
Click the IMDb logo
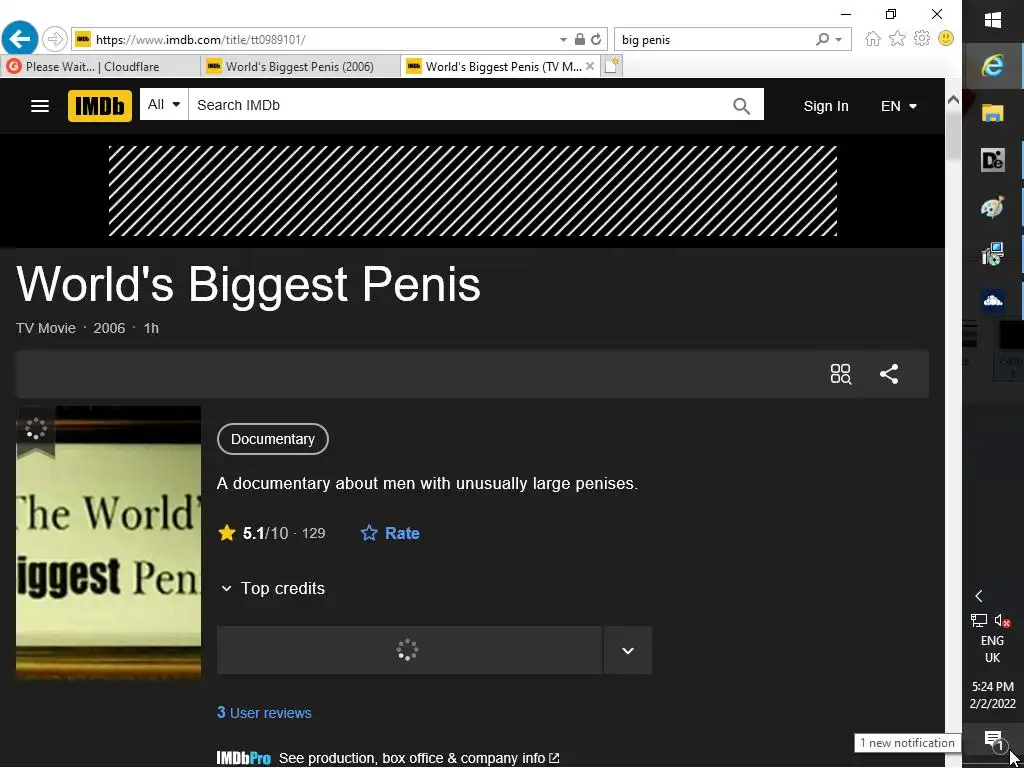tap(99, 106)
